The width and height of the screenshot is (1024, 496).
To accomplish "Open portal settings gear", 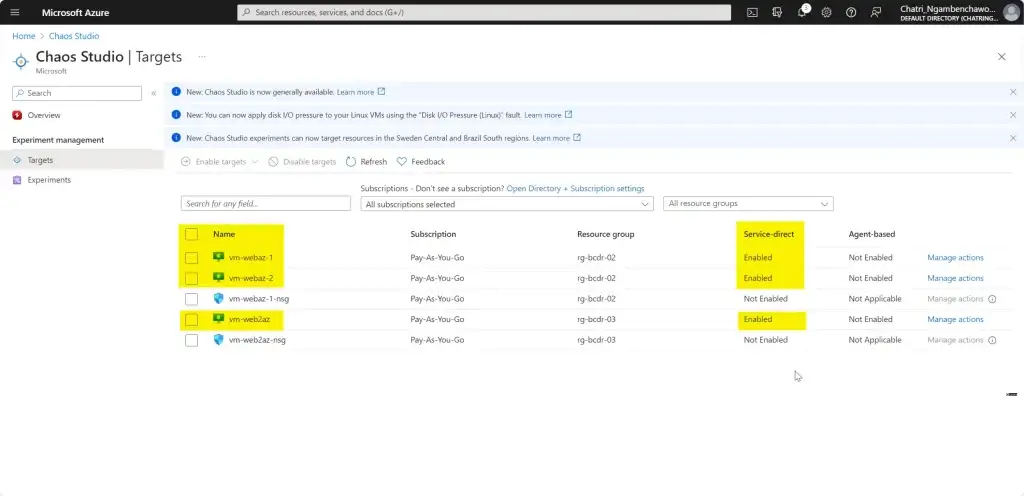I will [x=826, y=12].
